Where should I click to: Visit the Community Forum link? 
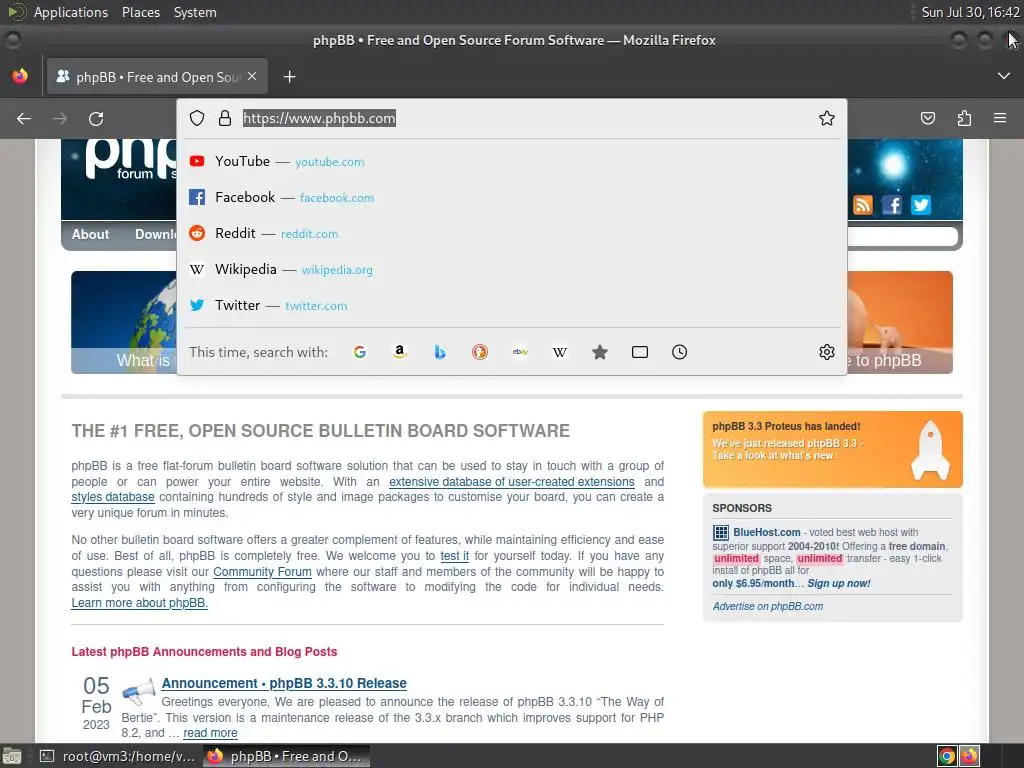(262, 572)
